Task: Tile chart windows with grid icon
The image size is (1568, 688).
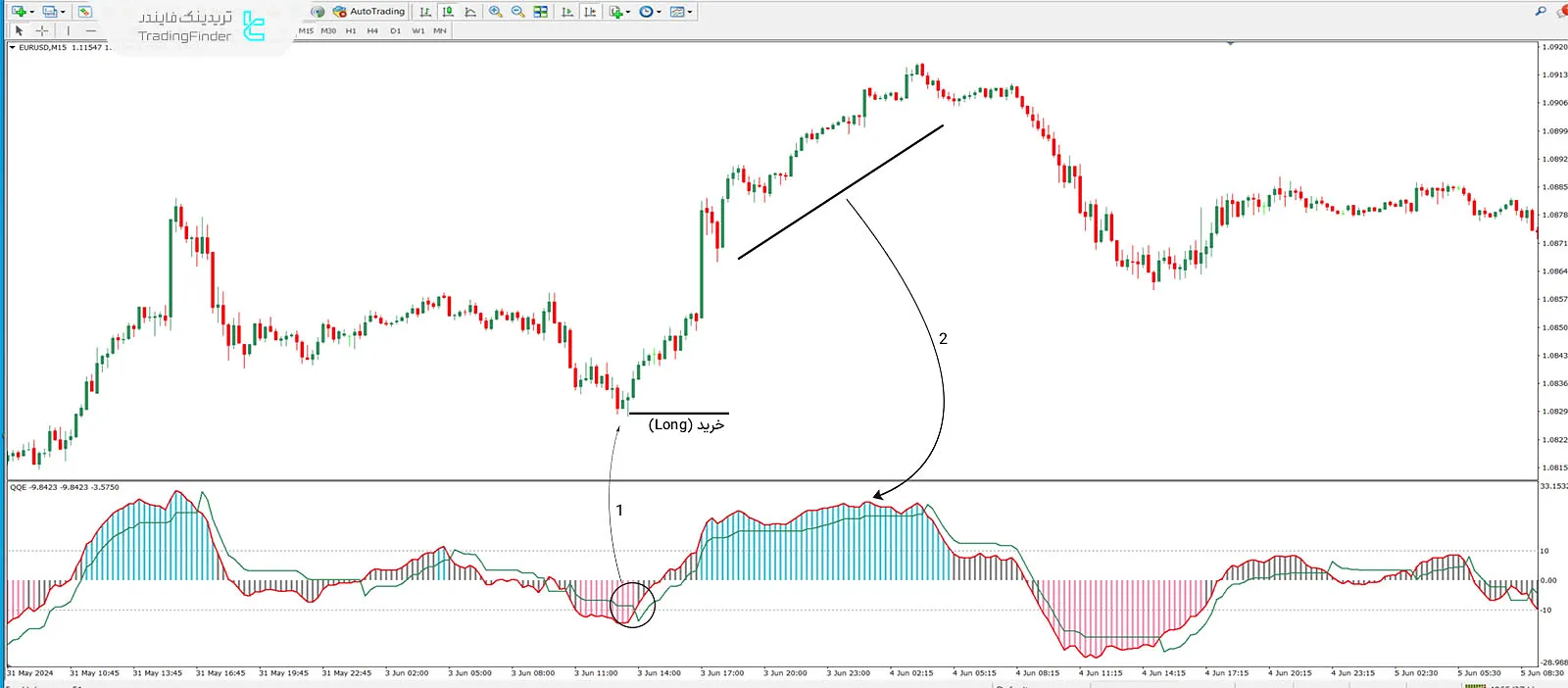Action: 540,12
